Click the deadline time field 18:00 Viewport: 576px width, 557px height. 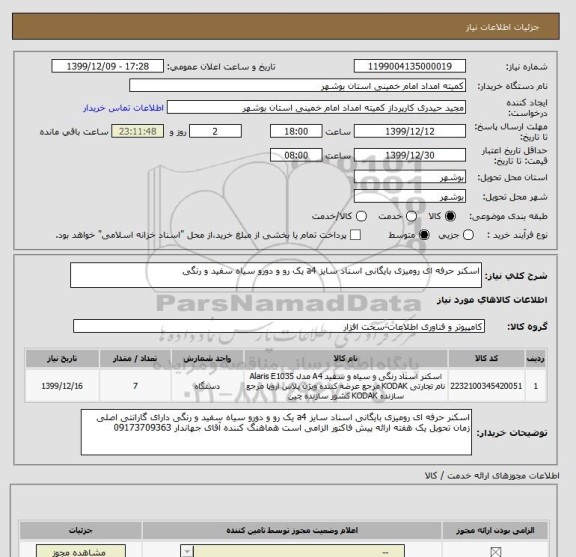pyautogui.click(x=296, y=131)
